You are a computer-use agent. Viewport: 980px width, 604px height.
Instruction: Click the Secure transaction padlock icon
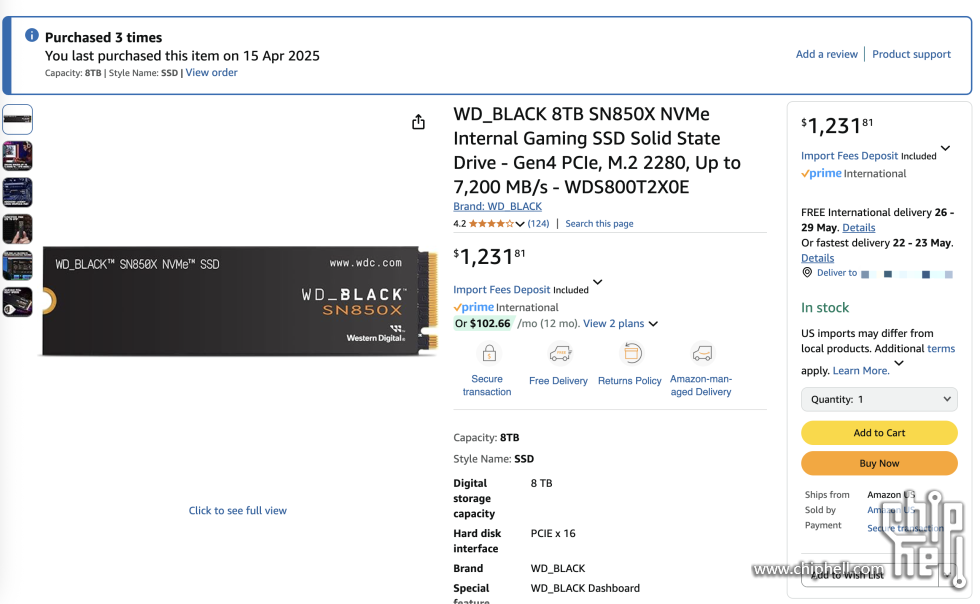point(489,353)
